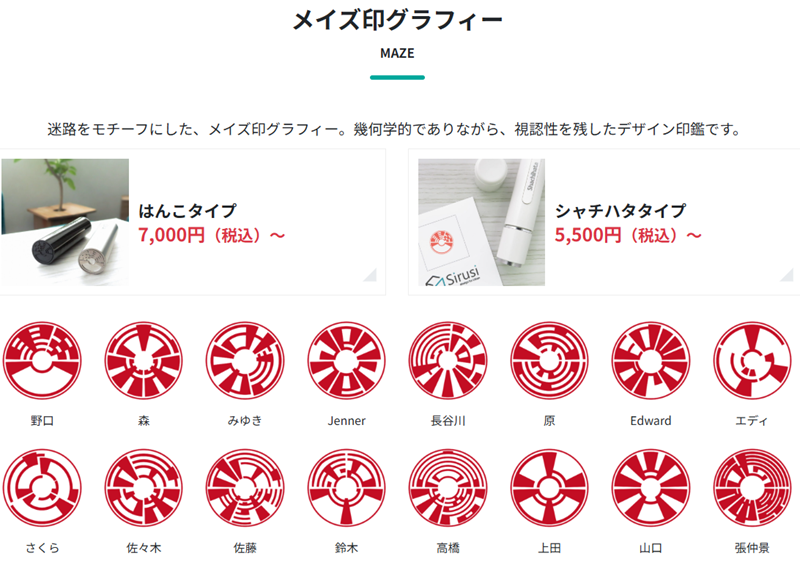Select the 森 maze stamp icon
The width and height of the screenshot is (800, 561).
click(143, 360)
